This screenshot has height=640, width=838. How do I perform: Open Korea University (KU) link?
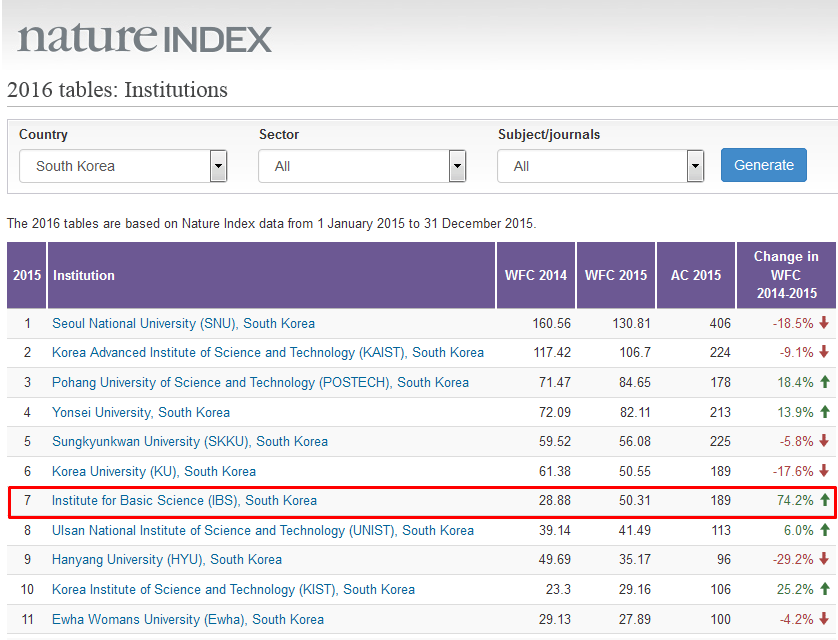point(154,471)
